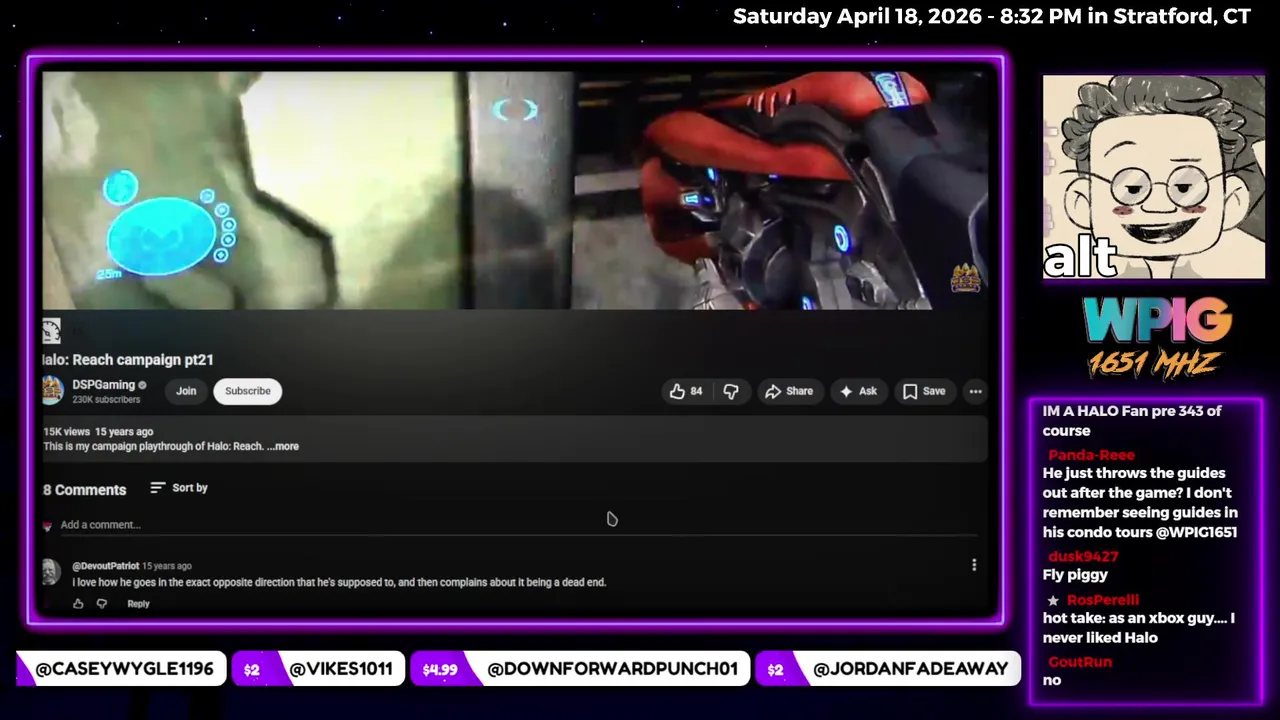
Task: Share the Halo: Reach campaign video
Action: (788, 391)
